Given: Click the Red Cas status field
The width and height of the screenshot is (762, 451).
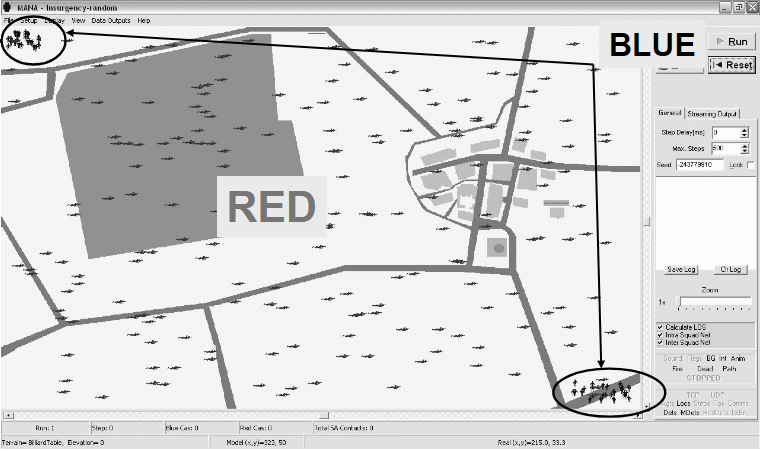Looking at the screenshot, I should point(275,428).
